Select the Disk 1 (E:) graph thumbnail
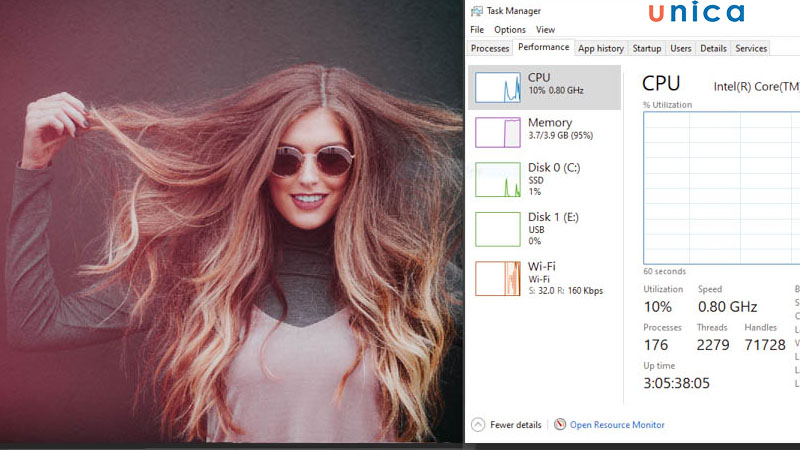The height and width of the screenshot is (450, 800). pyautogui.click(x=497, y=229)
